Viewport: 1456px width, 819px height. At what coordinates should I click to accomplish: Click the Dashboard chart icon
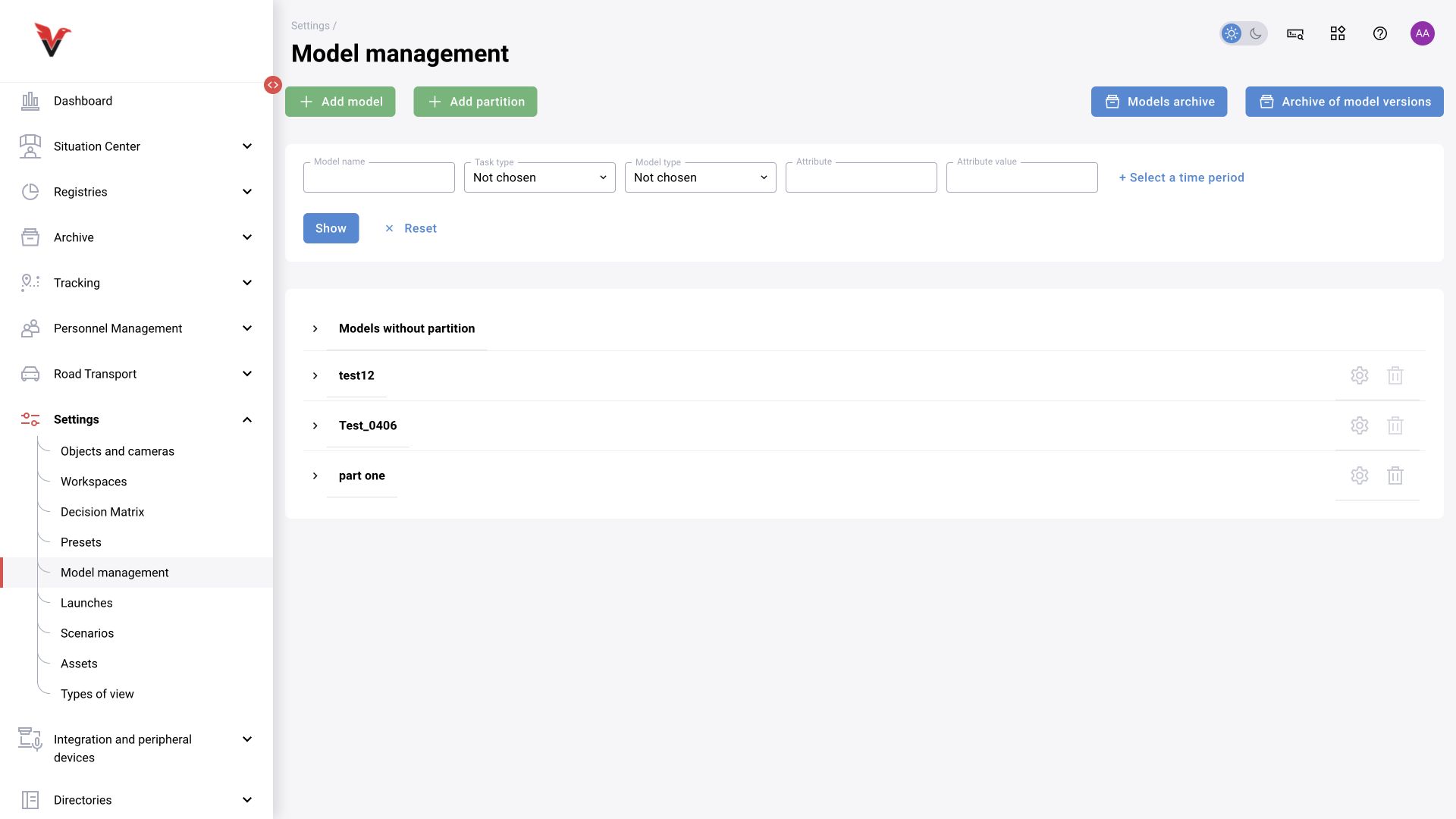pos(30,101)
